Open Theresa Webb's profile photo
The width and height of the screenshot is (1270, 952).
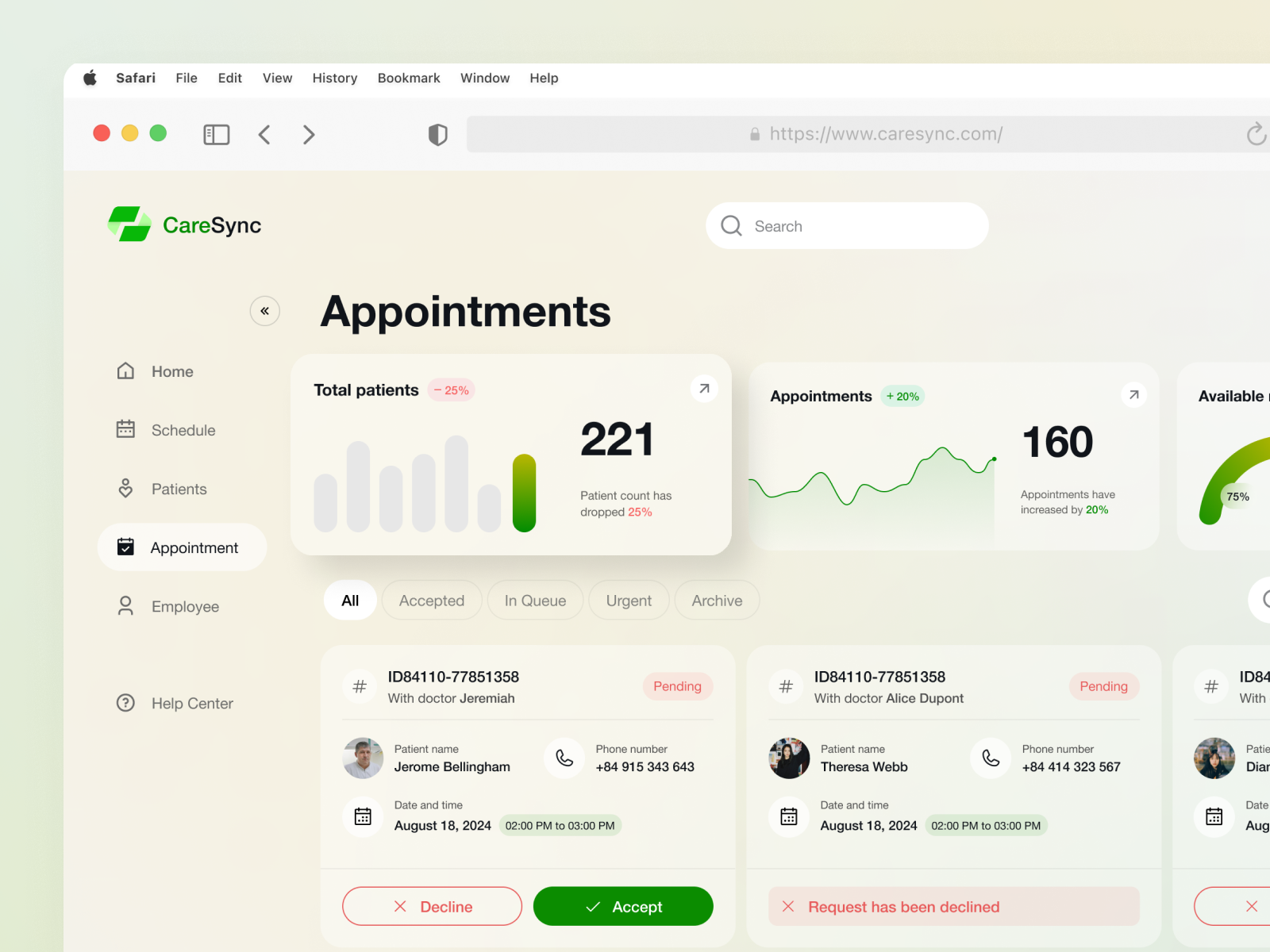[788, 758]
